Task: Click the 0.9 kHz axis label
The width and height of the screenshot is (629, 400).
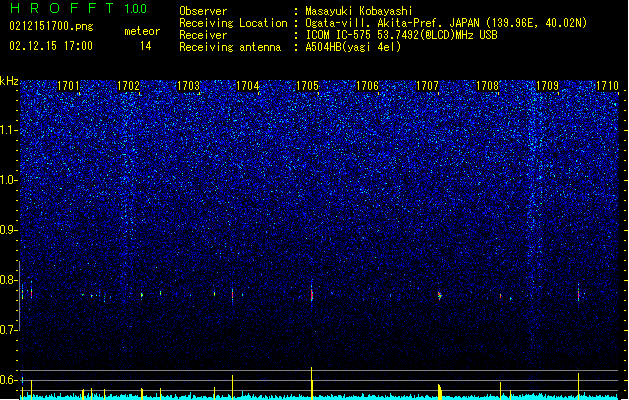Action: 9,230
